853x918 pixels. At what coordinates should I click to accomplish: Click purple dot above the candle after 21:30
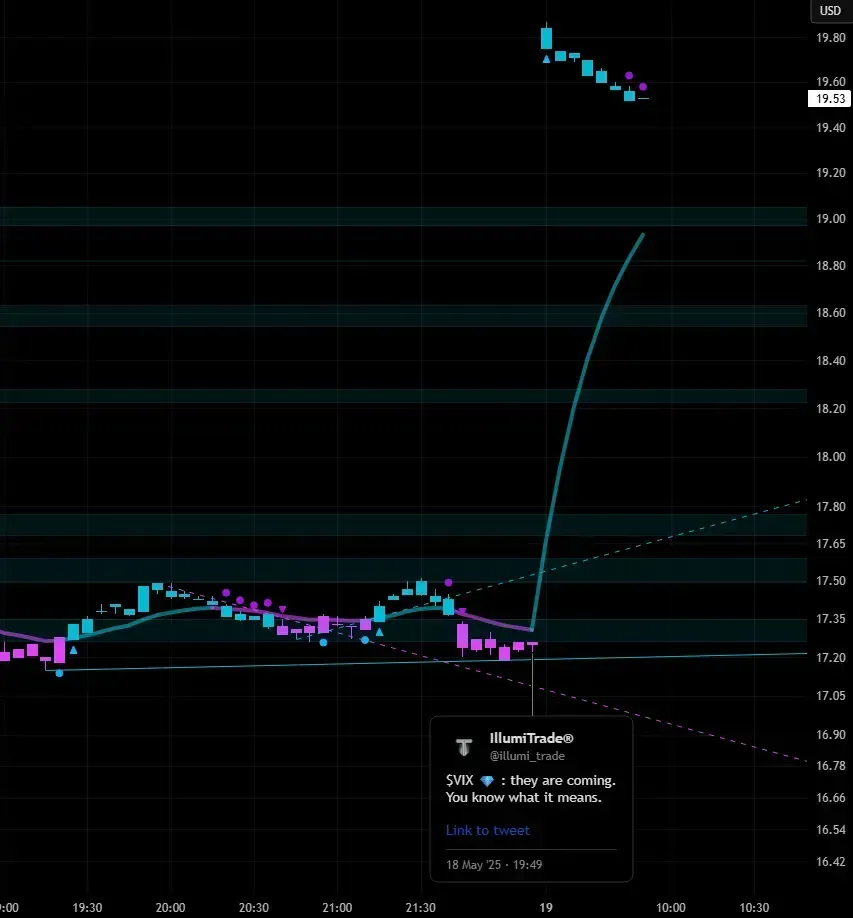[449, 582]
